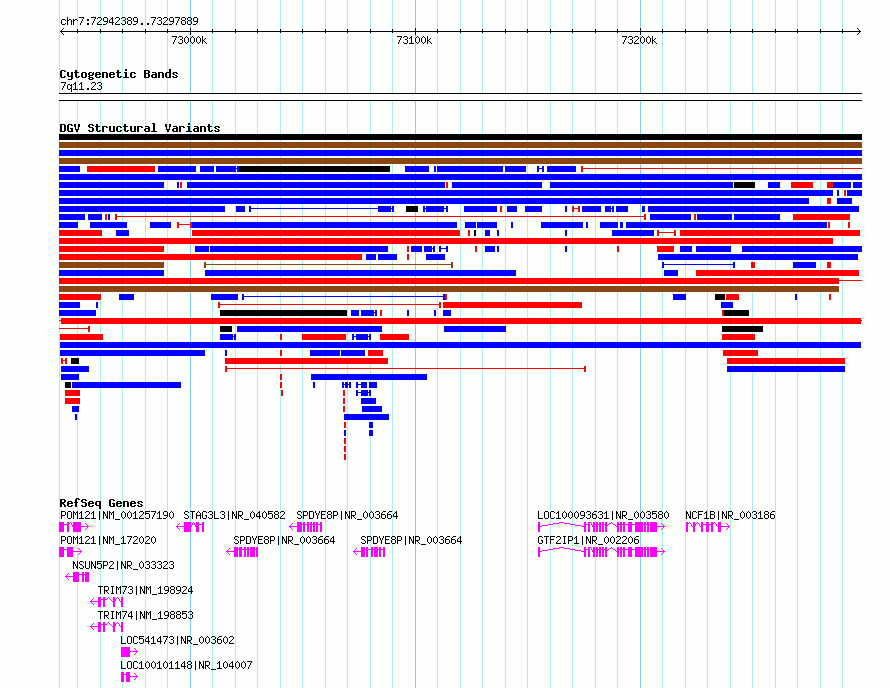
Task: Click the magenta gene glyph under TRIM73|NM_198924
Action: [107, 602]
